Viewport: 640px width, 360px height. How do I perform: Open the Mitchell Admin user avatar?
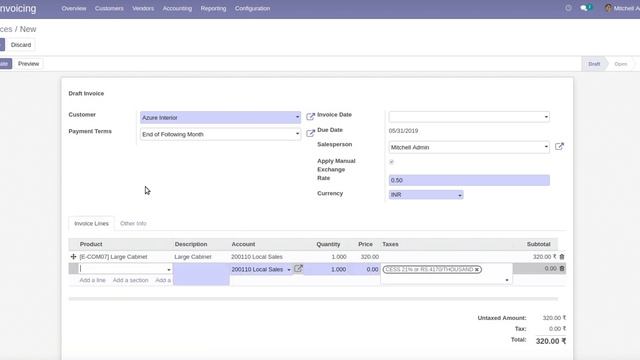[x=608, y=8]
